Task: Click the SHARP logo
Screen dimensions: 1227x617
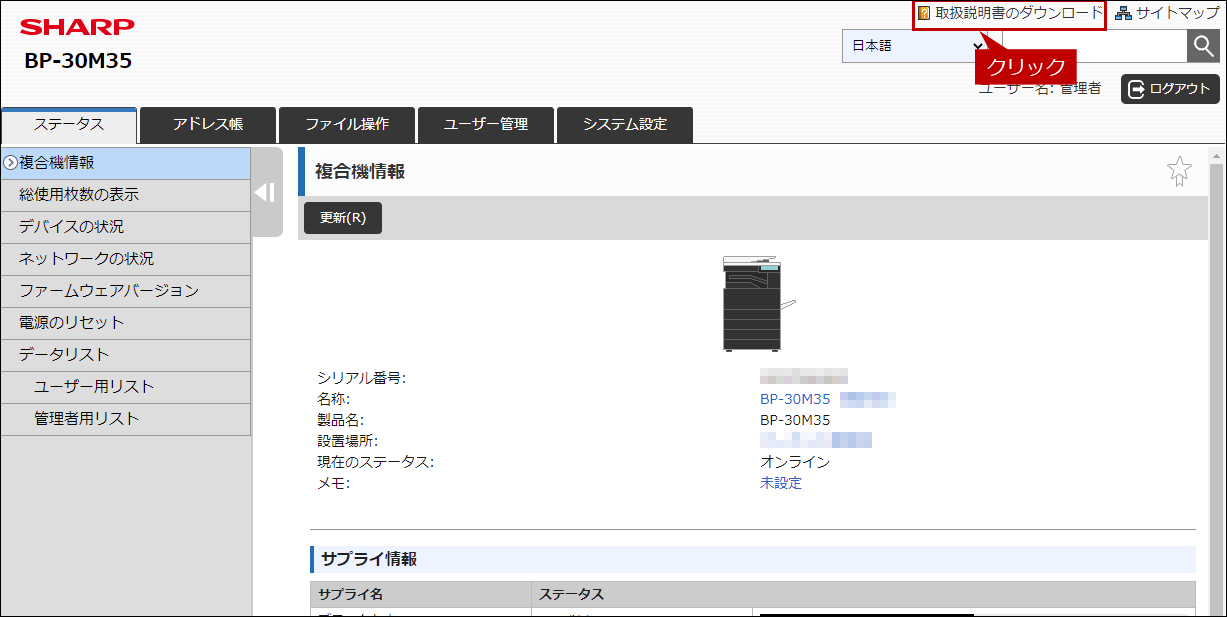Action: click(x=77, y=27)
